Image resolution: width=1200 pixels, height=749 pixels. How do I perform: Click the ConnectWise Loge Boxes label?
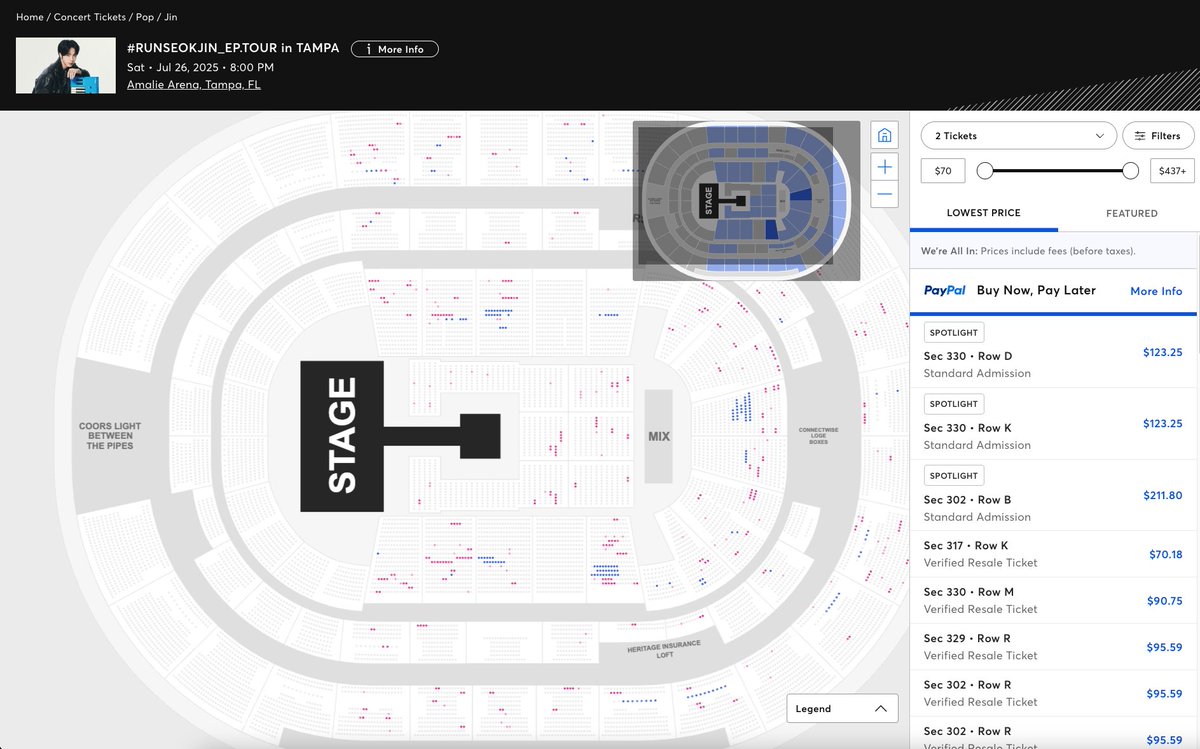[x=818, y=436]
